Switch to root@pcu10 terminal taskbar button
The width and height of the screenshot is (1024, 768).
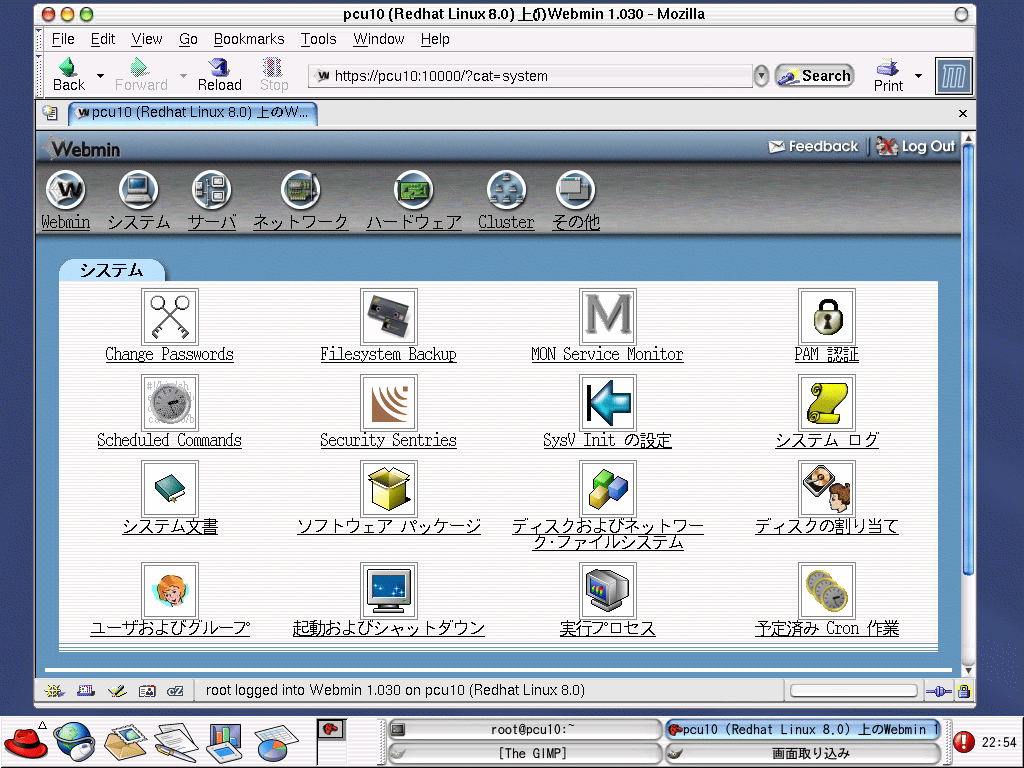pos(526,729)
